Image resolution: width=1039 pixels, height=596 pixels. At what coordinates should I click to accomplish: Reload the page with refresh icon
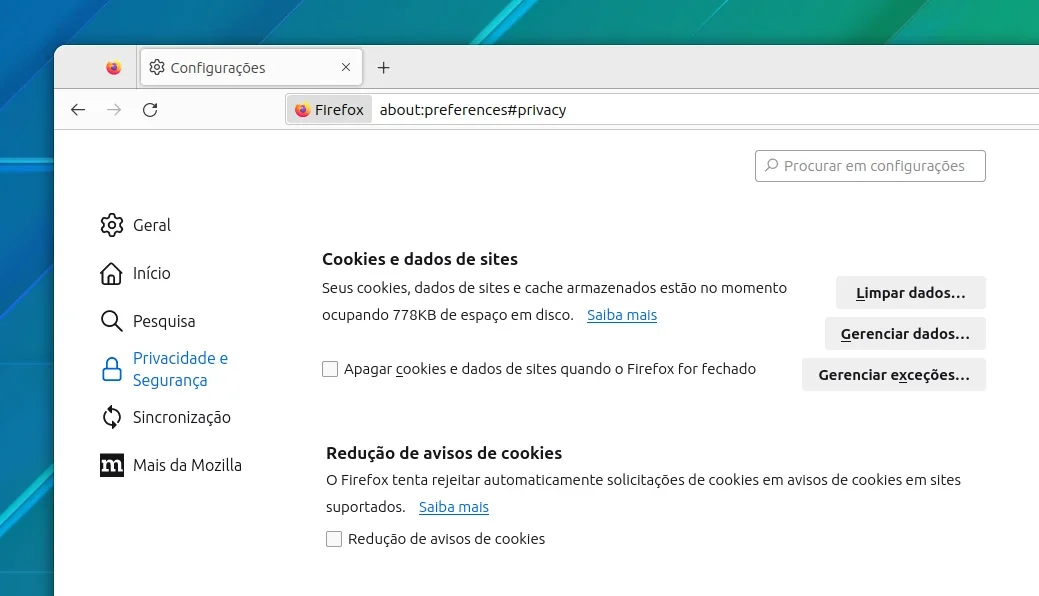[x=150, y=109]
